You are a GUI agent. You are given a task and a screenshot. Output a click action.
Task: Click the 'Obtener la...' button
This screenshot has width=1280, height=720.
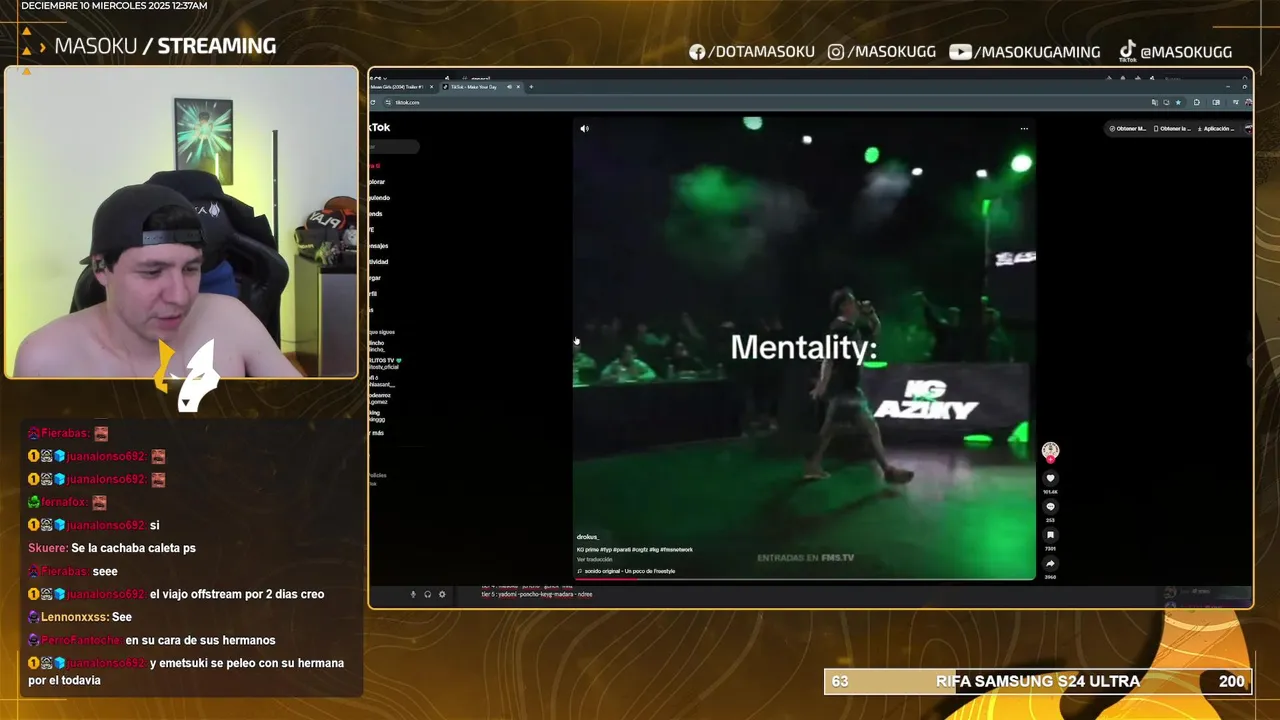coord(1172,128)
